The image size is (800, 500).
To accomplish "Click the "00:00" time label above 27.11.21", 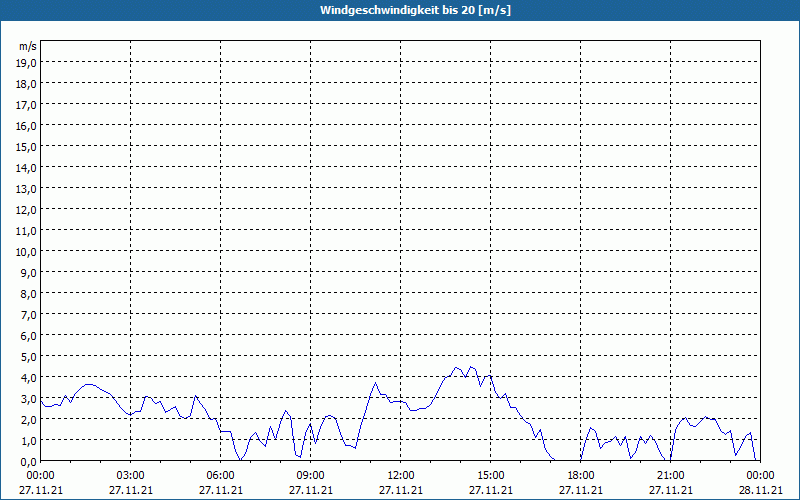I will (41, 476).
